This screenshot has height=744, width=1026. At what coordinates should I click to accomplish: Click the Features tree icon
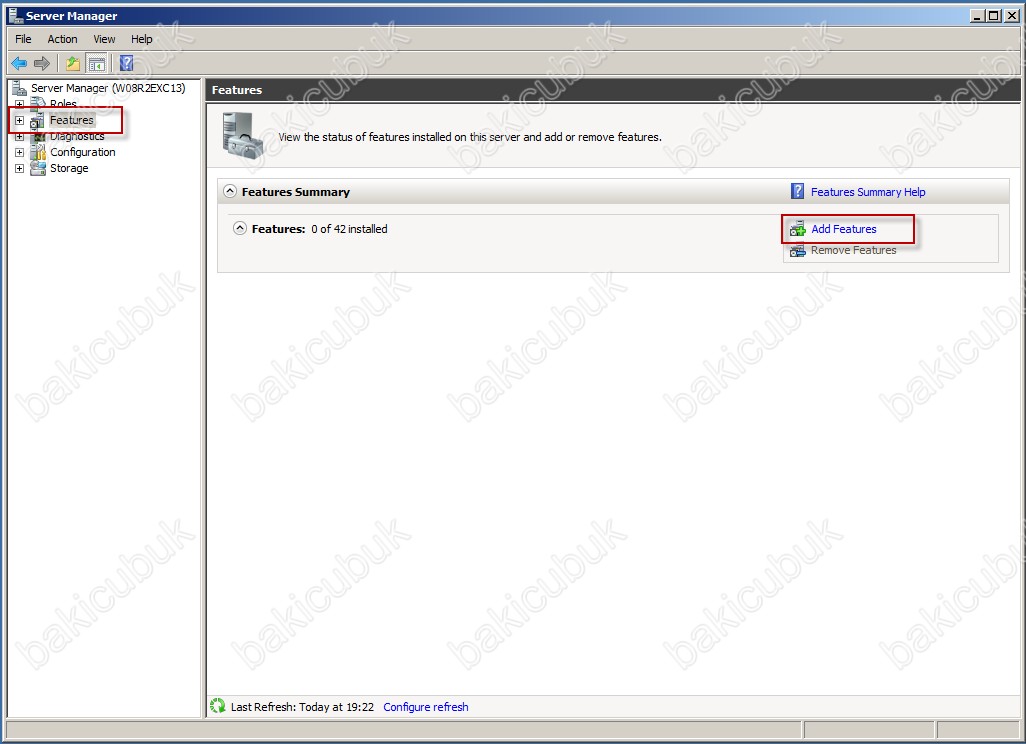pos(37,120)
